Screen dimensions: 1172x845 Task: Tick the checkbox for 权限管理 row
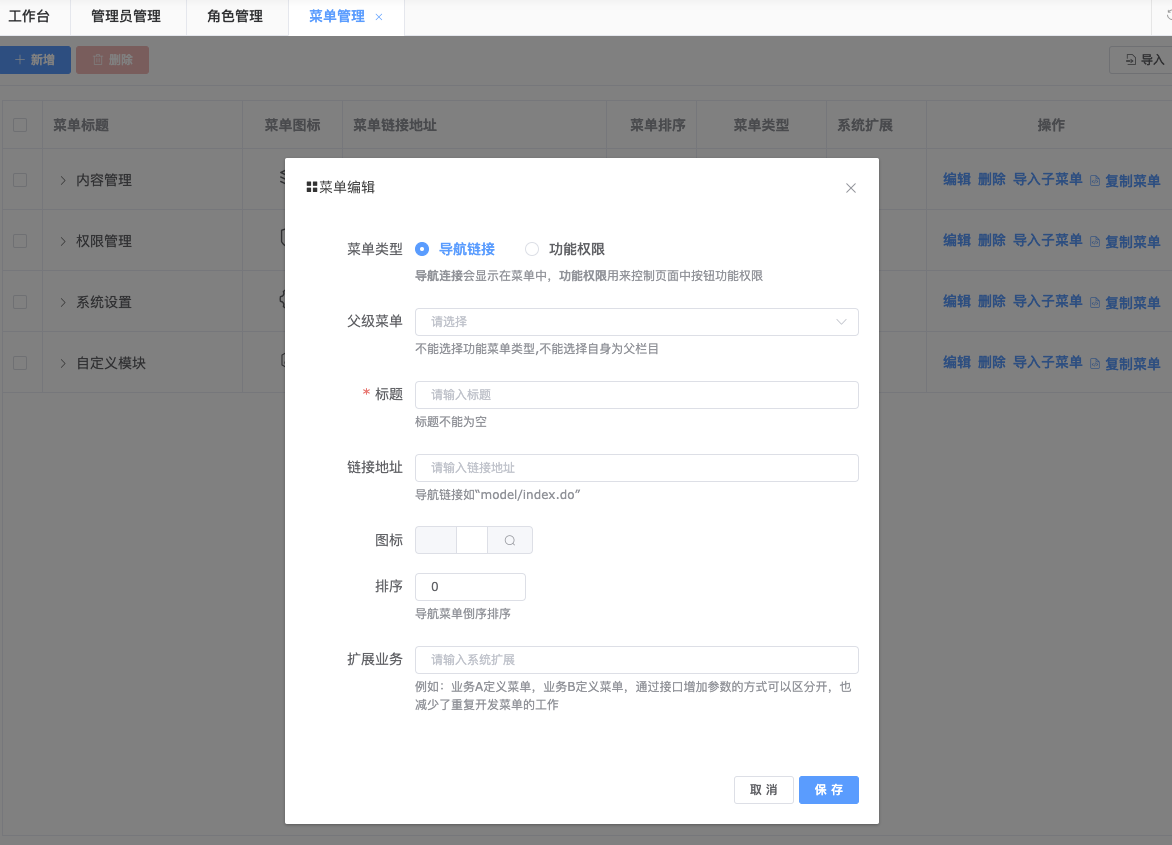click(20, 241)
